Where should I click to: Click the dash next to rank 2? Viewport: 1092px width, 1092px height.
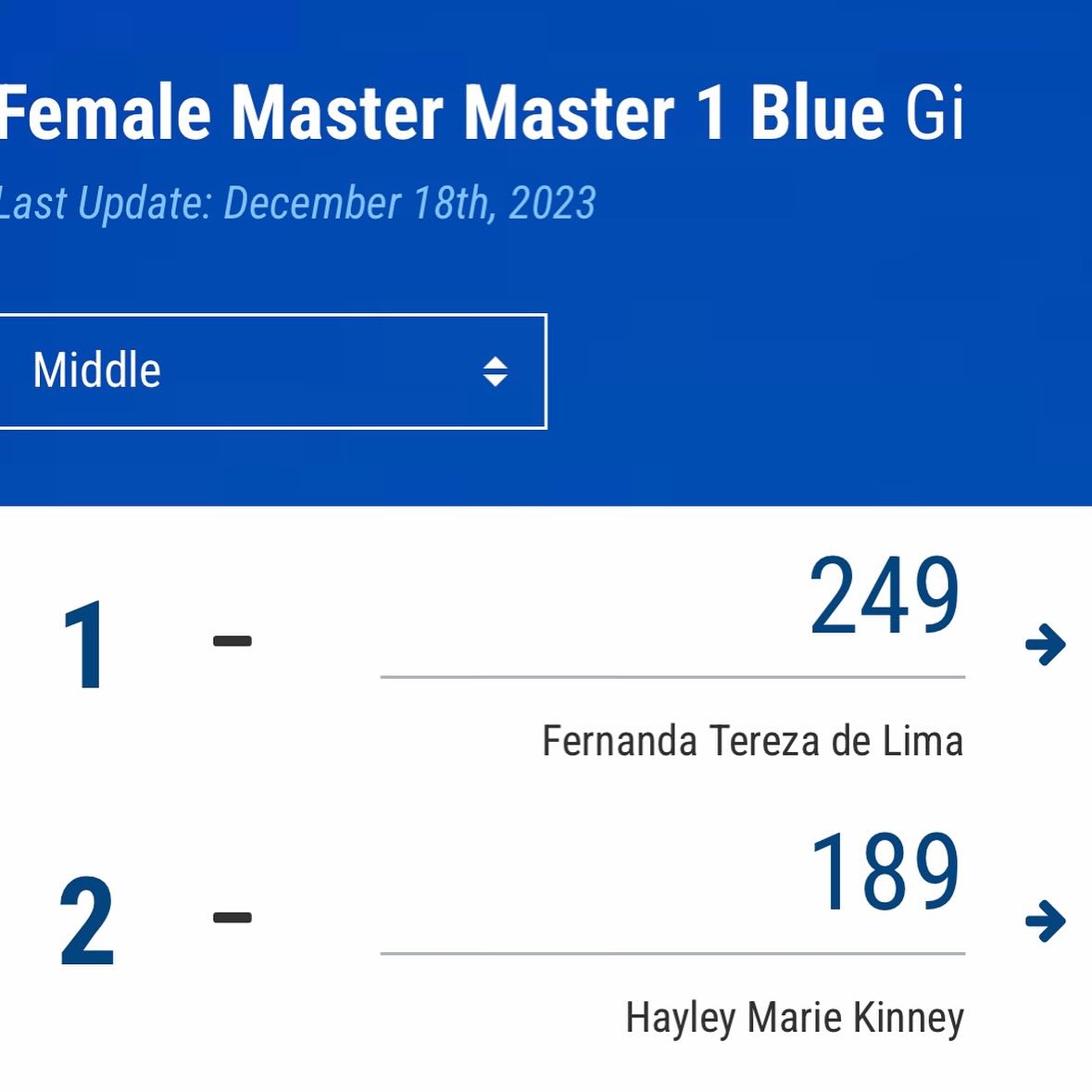tap(232, 918)
